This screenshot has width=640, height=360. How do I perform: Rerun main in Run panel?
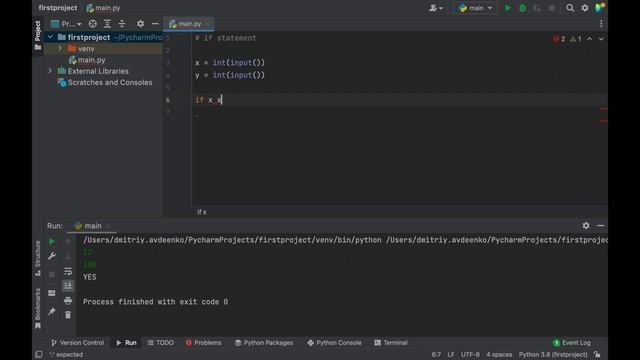tap(52, 242)
